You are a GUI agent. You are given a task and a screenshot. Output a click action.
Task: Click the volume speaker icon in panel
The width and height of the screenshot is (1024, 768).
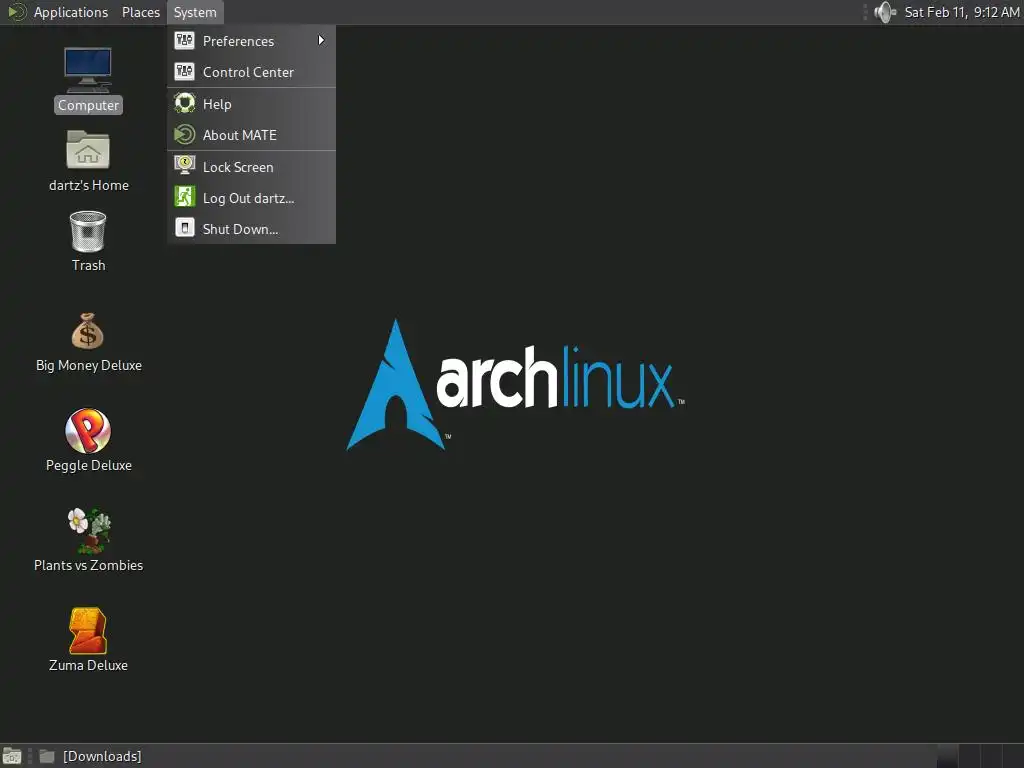click(x=885, y=12)
